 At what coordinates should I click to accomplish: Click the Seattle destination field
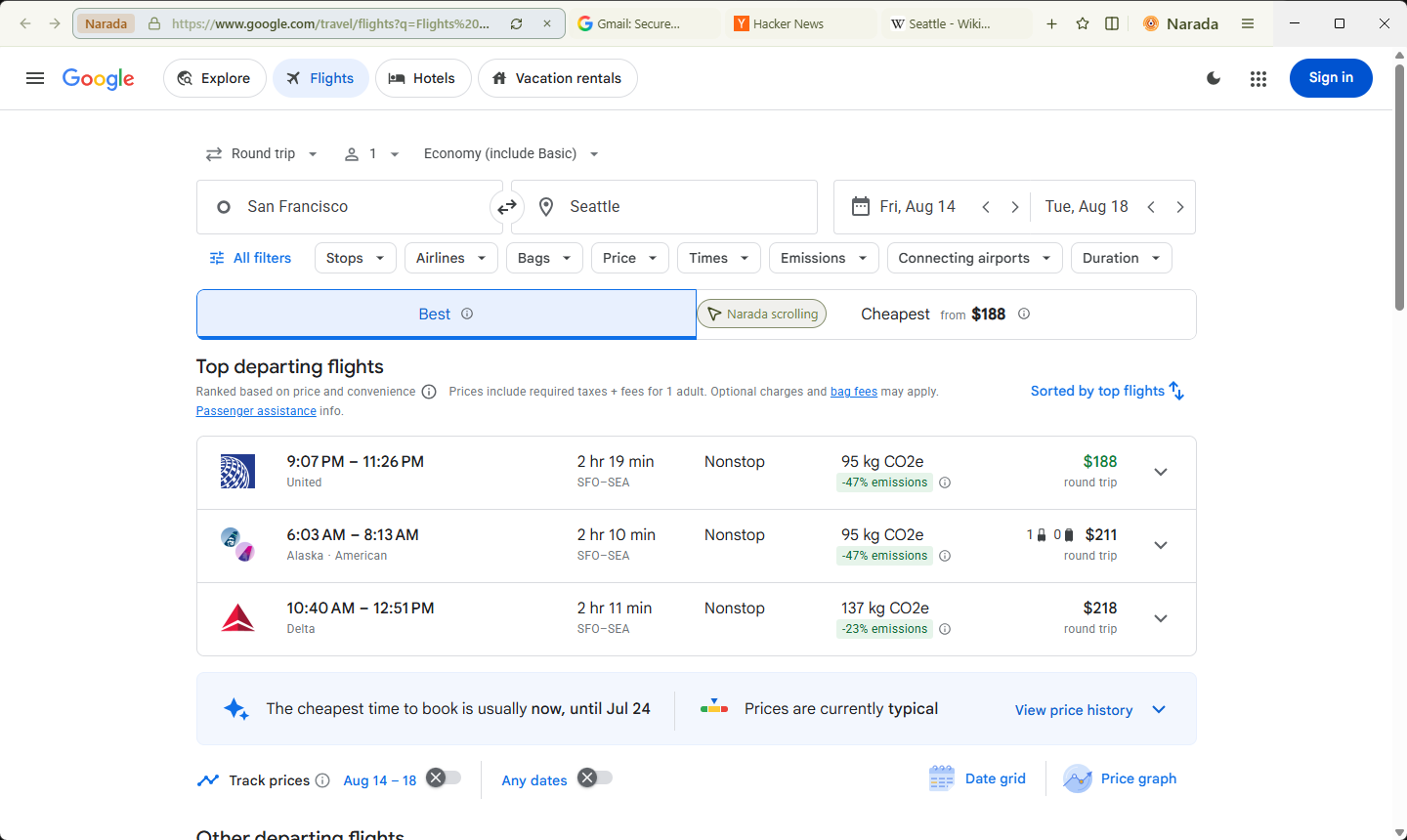pos(664,207)
